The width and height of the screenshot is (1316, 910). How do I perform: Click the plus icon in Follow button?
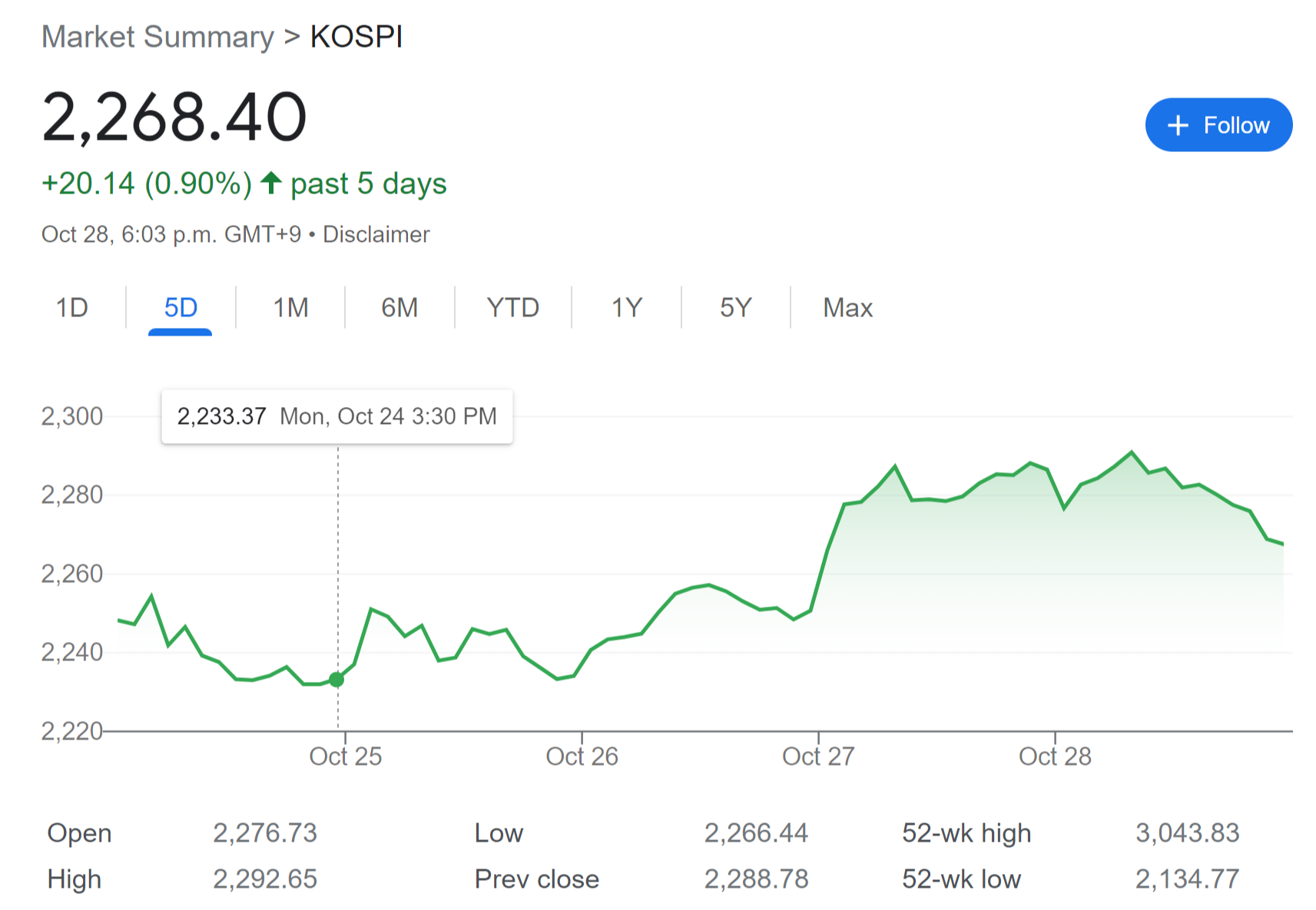tap(1178, 125)
